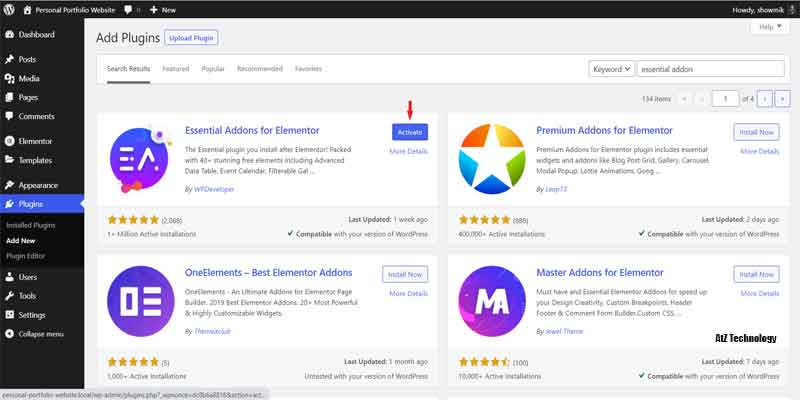The width and height of the screenshot is (800, 400).
Task: Open Howdy showmik account menu
Action: (x=762, y=10)
